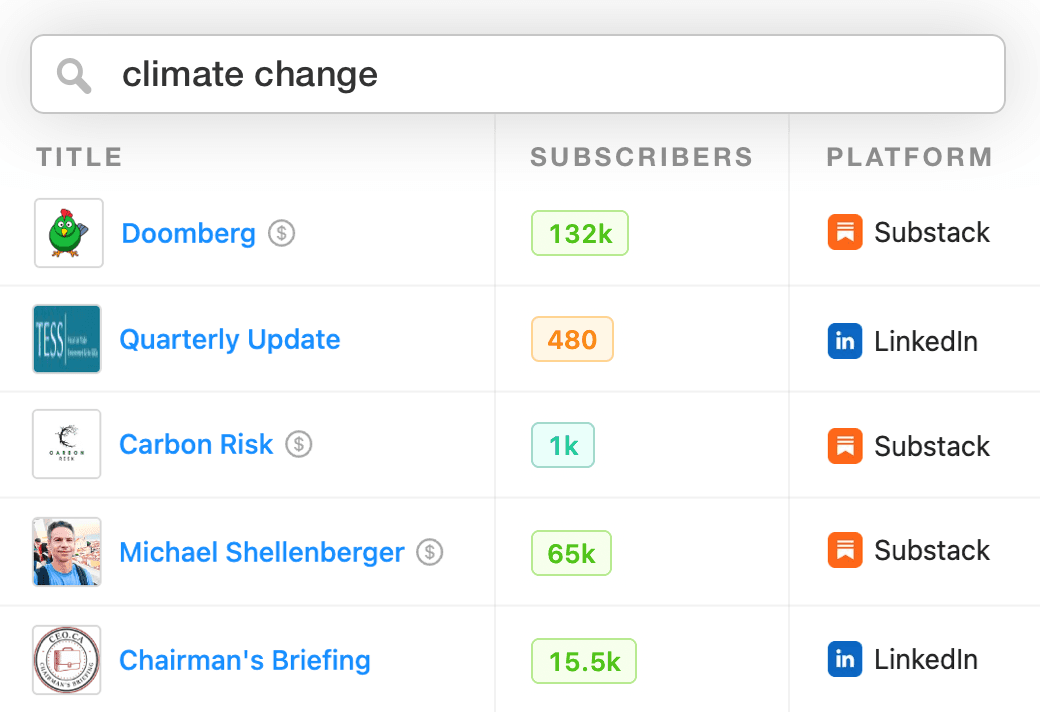Click the Doomberg green bird thumbnail
Screen dimensions: 1040x712
pyautogui.click(x=68, y=233)
